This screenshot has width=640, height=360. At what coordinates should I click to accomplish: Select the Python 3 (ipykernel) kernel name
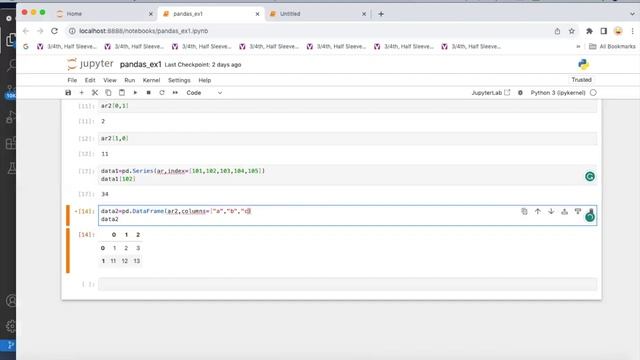tap(558, 93)
